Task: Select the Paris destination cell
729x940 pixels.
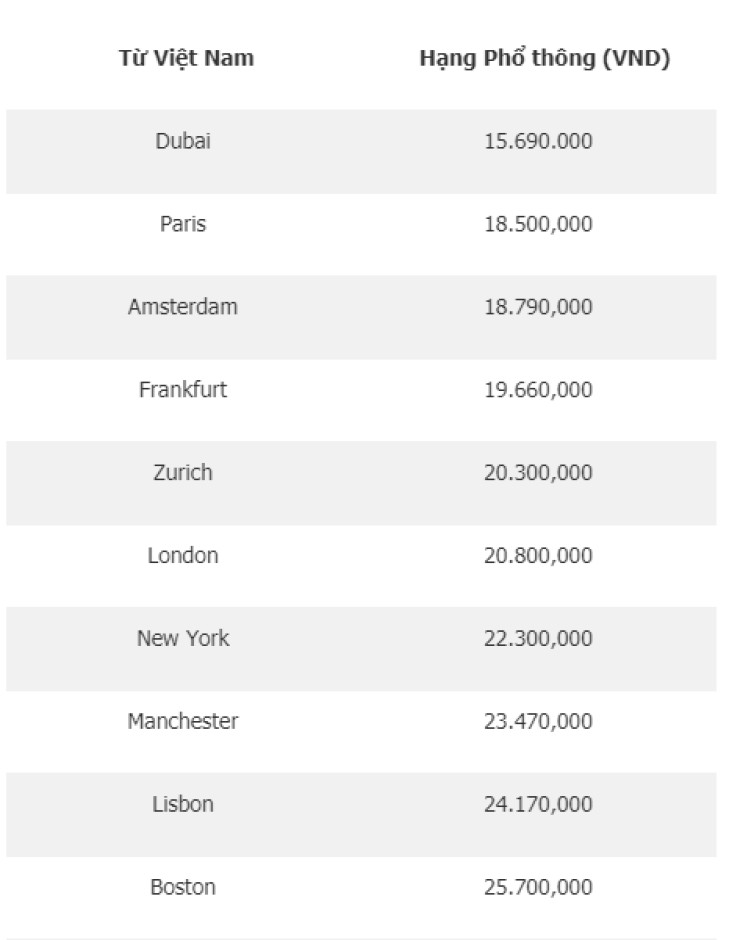Action: click(x=183, y=224)
